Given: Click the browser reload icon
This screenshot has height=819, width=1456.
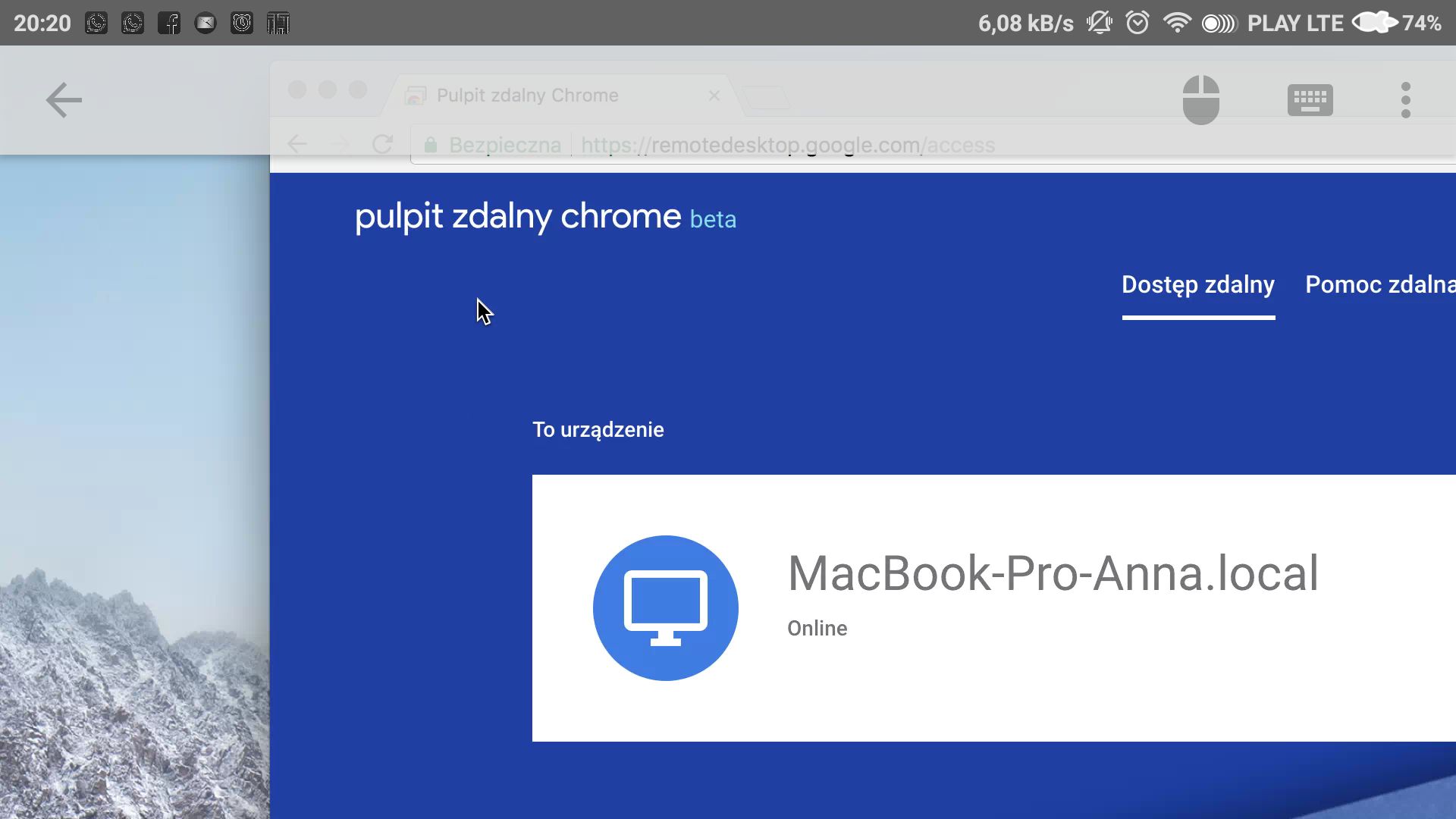Looking at the screenshot, I should click(382, 144).
